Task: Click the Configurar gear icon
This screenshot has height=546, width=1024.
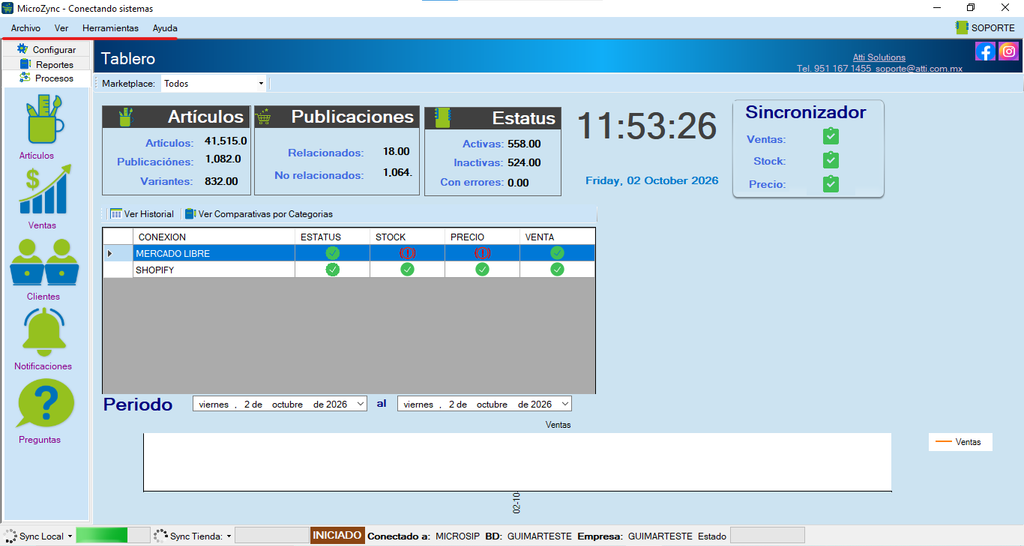Action: [x=23, y=49]
